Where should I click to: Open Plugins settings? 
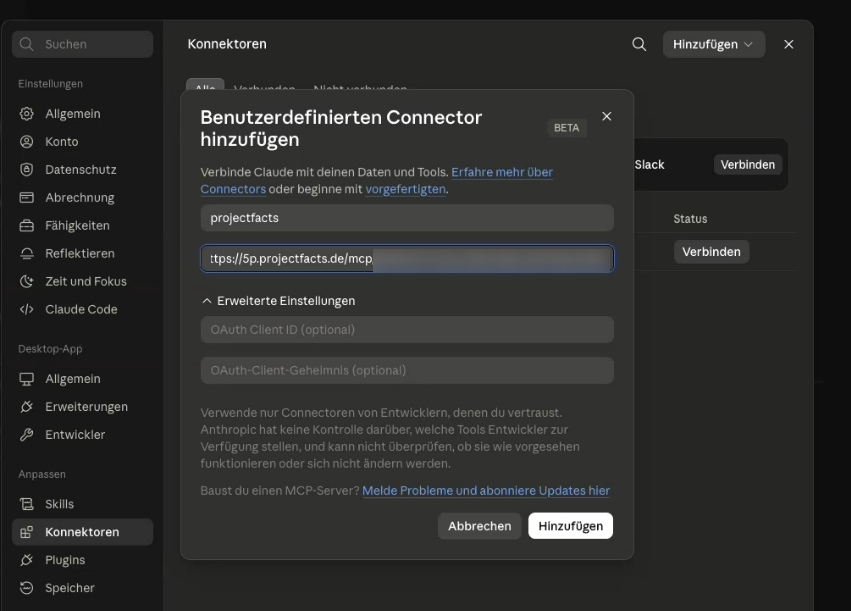pyautogui.click(x=65, y=560)
